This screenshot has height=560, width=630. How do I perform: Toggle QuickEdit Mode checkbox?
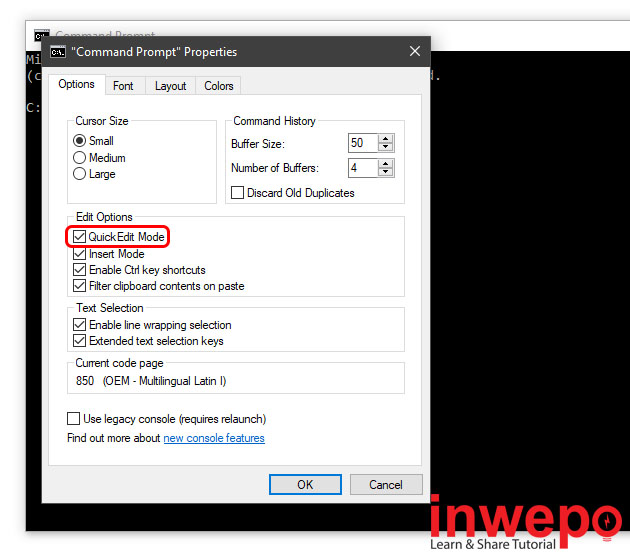click(80, 237)
